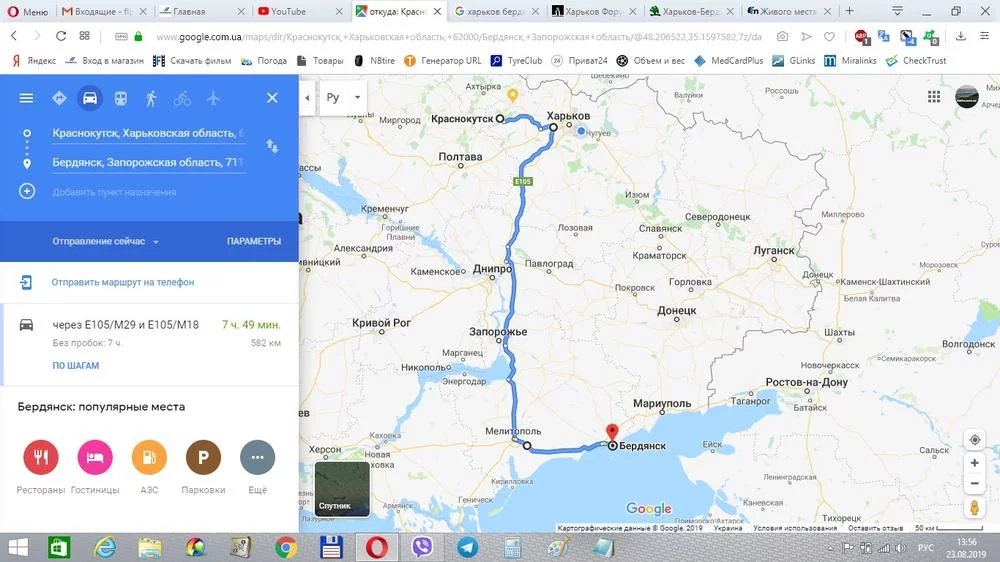Open a new browser tab
The image size is (1000, 562).
849,11
